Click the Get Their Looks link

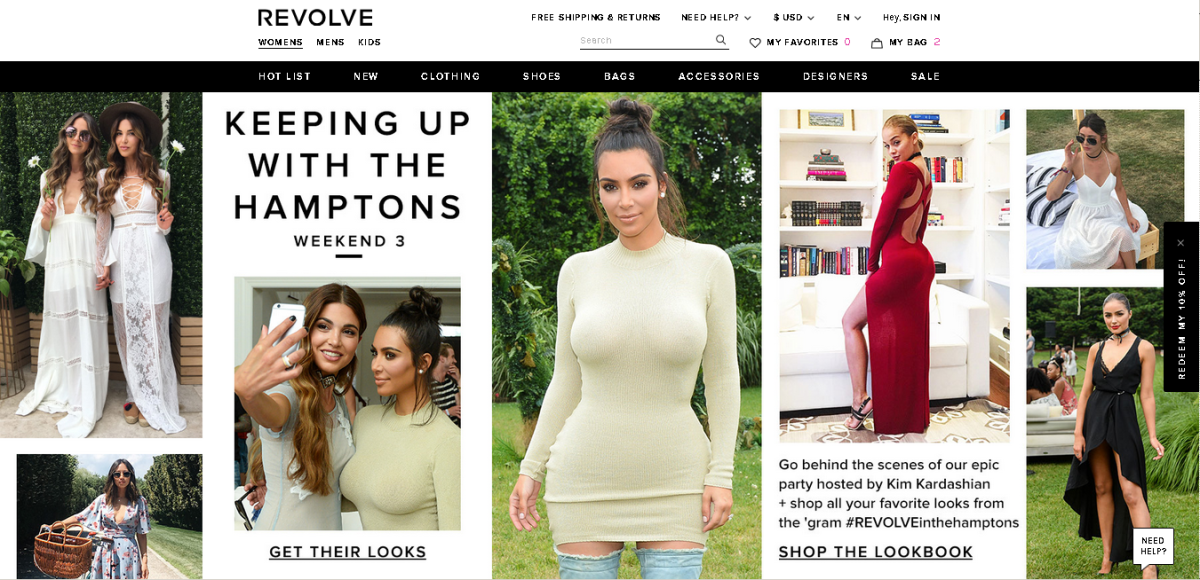[348, 552]
